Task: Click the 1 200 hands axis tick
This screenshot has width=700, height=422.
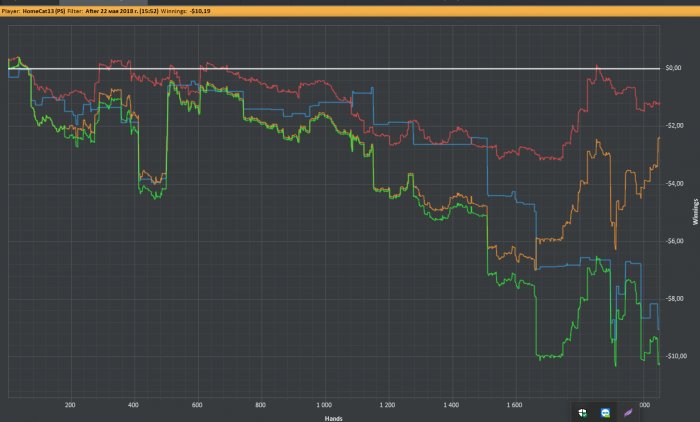Action: tap(388, 405)
